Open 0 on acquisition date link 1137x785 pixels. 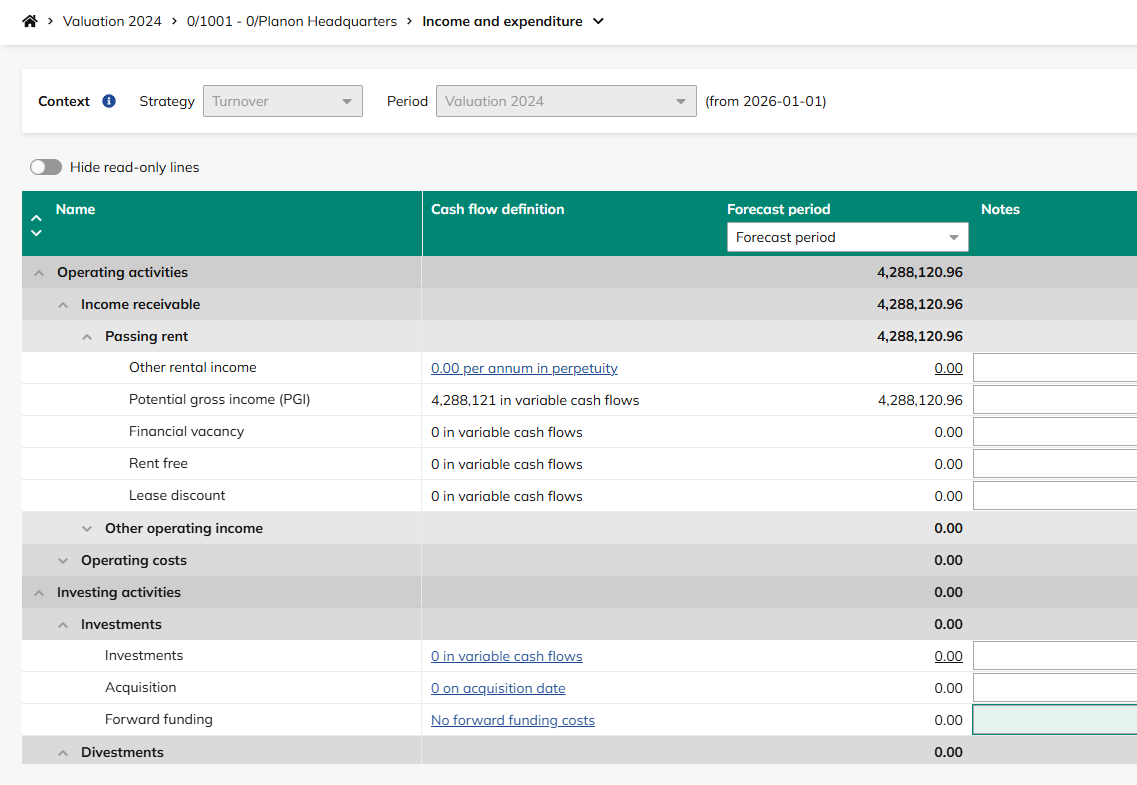(x=498, y=688)
